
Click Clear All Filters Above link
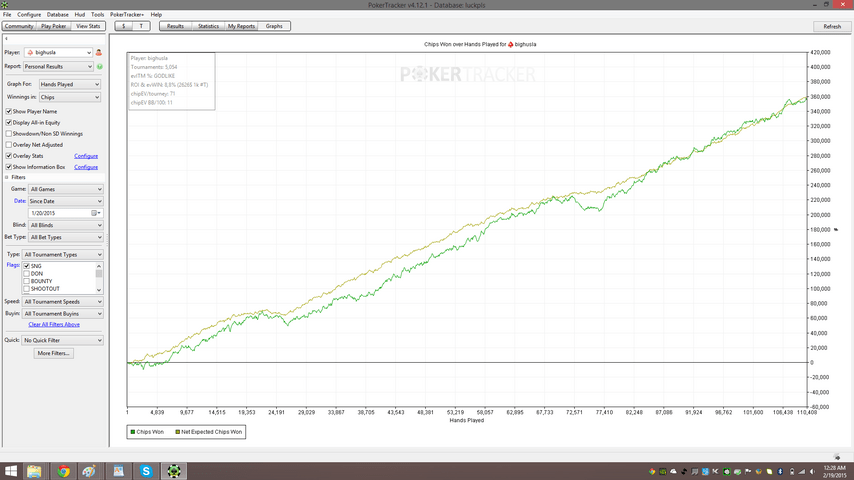coord(54,324)
